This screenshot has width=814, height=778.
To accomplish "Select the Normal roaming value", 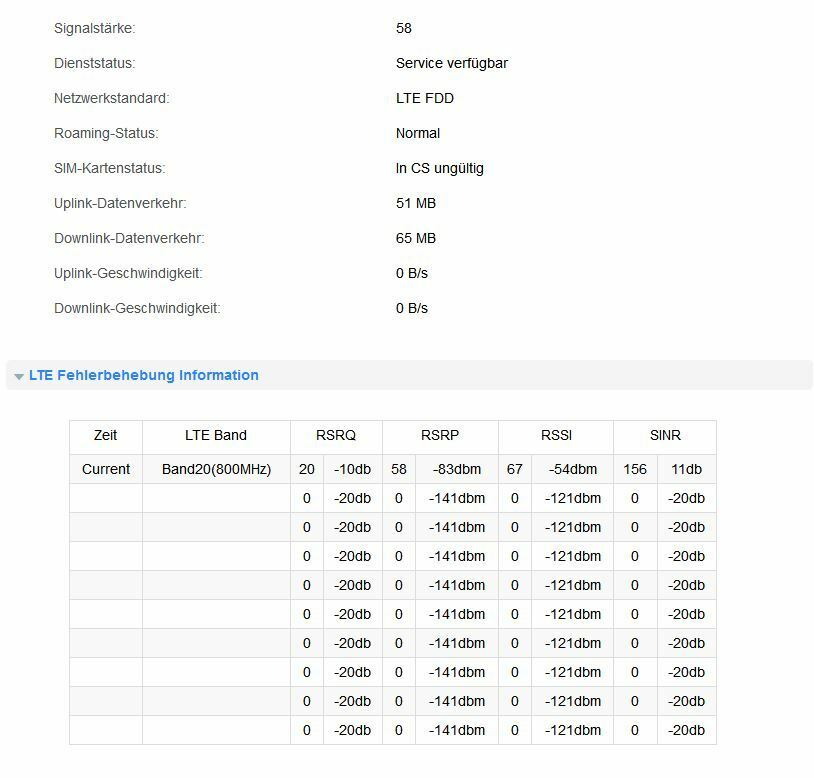I will [418, 133].
